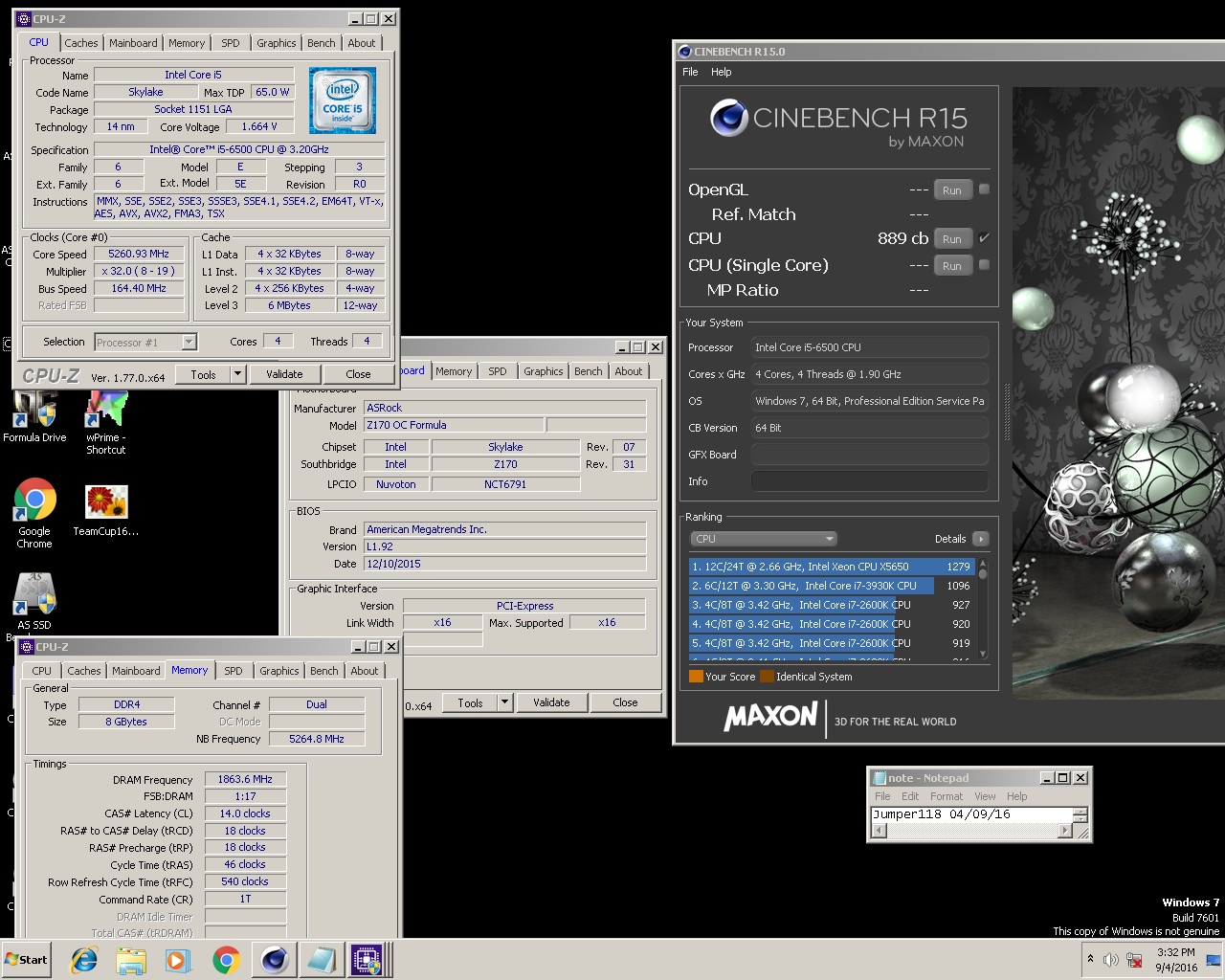The image size is (1225, 980).
Task: Open the ranking CPU dropdown
Action: (764, 539)
